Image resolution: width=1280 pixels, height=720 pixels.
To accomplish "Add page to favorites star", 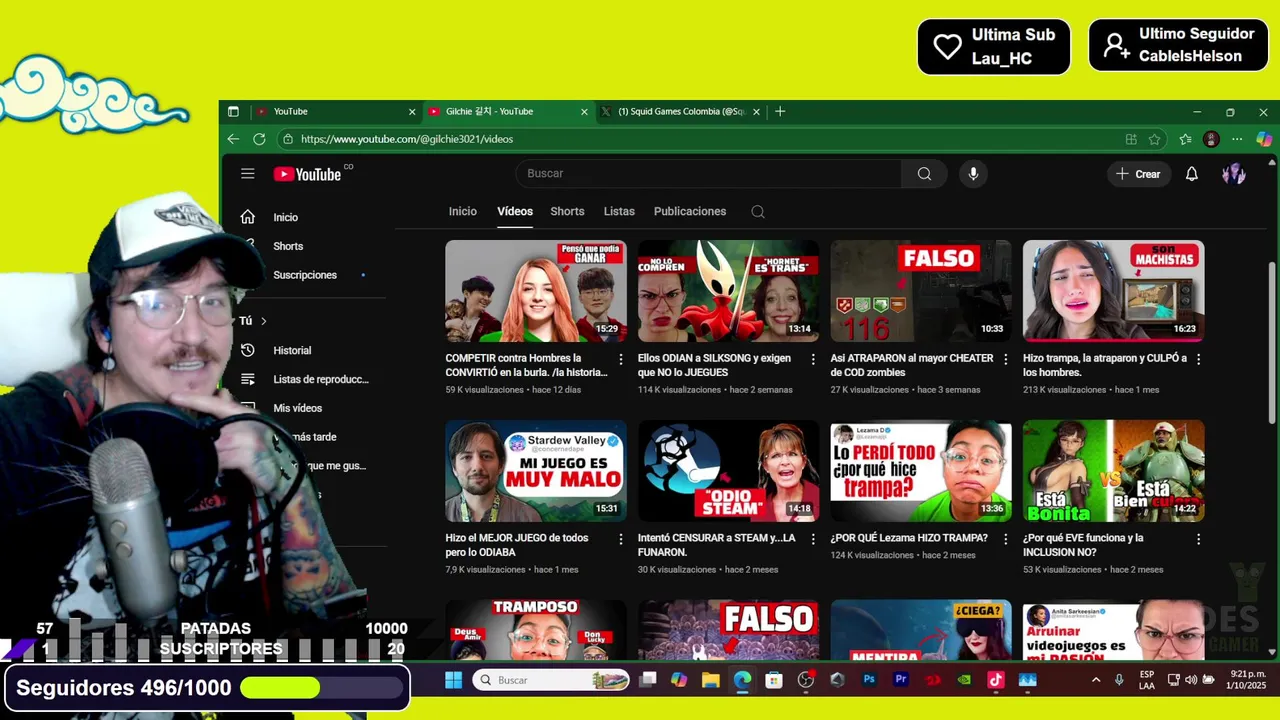I will point(1154,139).
